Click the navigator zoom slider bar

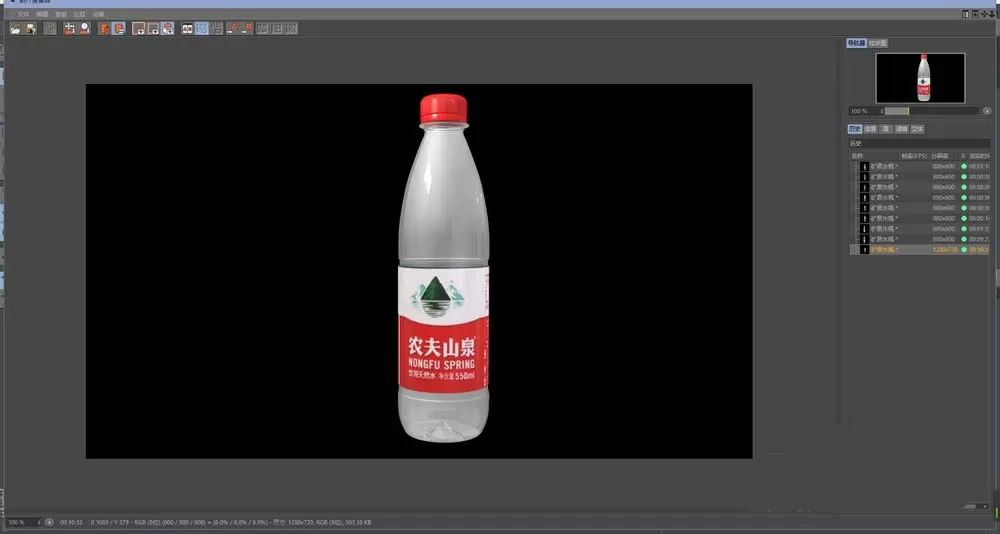click(x=931, y=111)
